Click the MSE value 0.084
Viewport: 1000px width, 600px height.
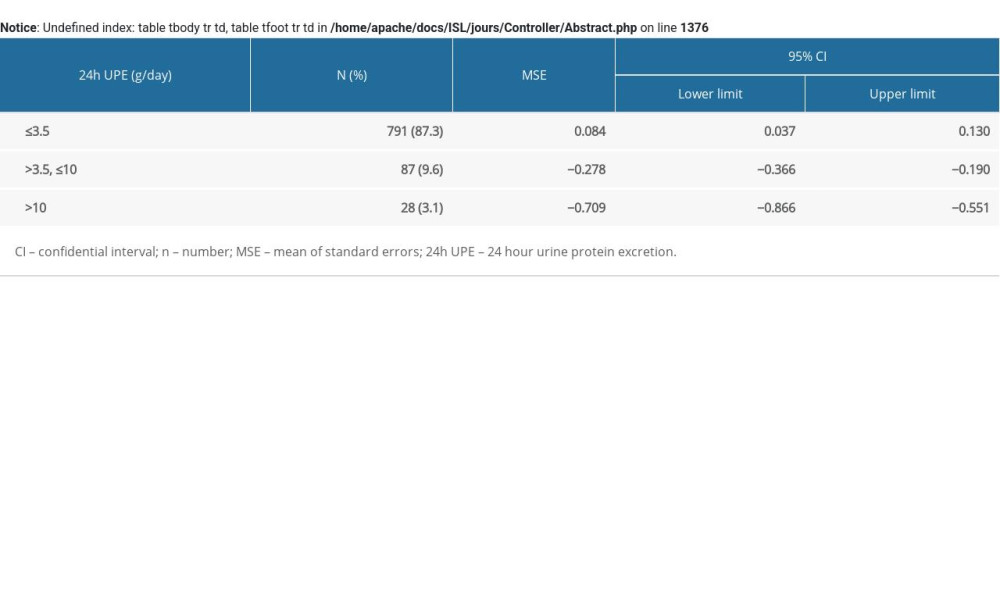coord(589,131)
